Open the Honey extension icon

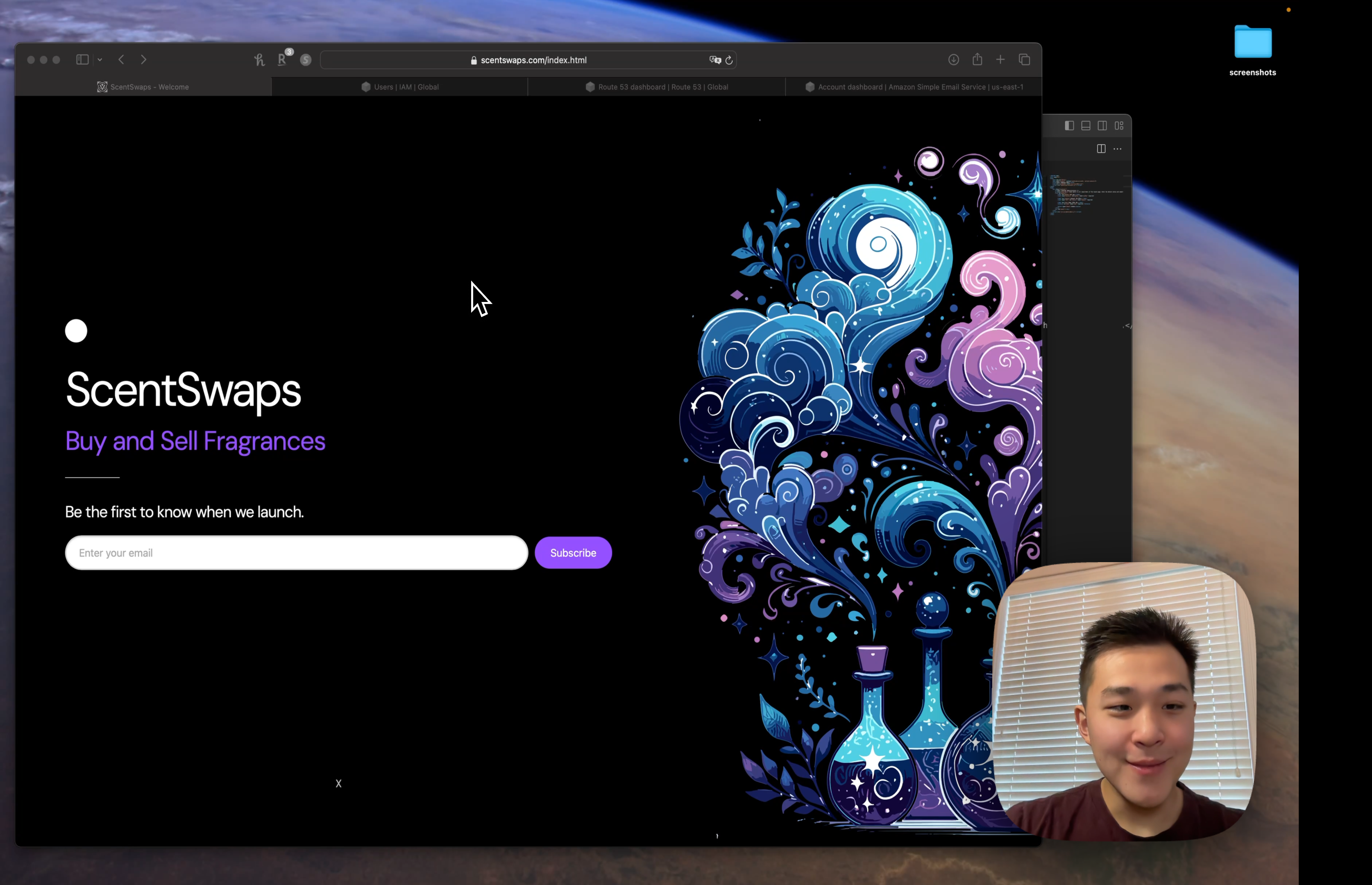(259, 60)
